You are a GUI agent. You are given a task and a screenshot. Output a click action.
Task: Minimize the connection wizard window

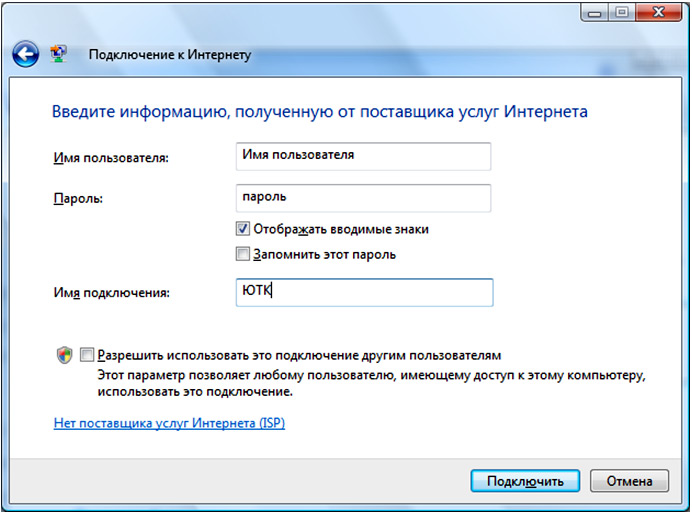click(594, 13)
